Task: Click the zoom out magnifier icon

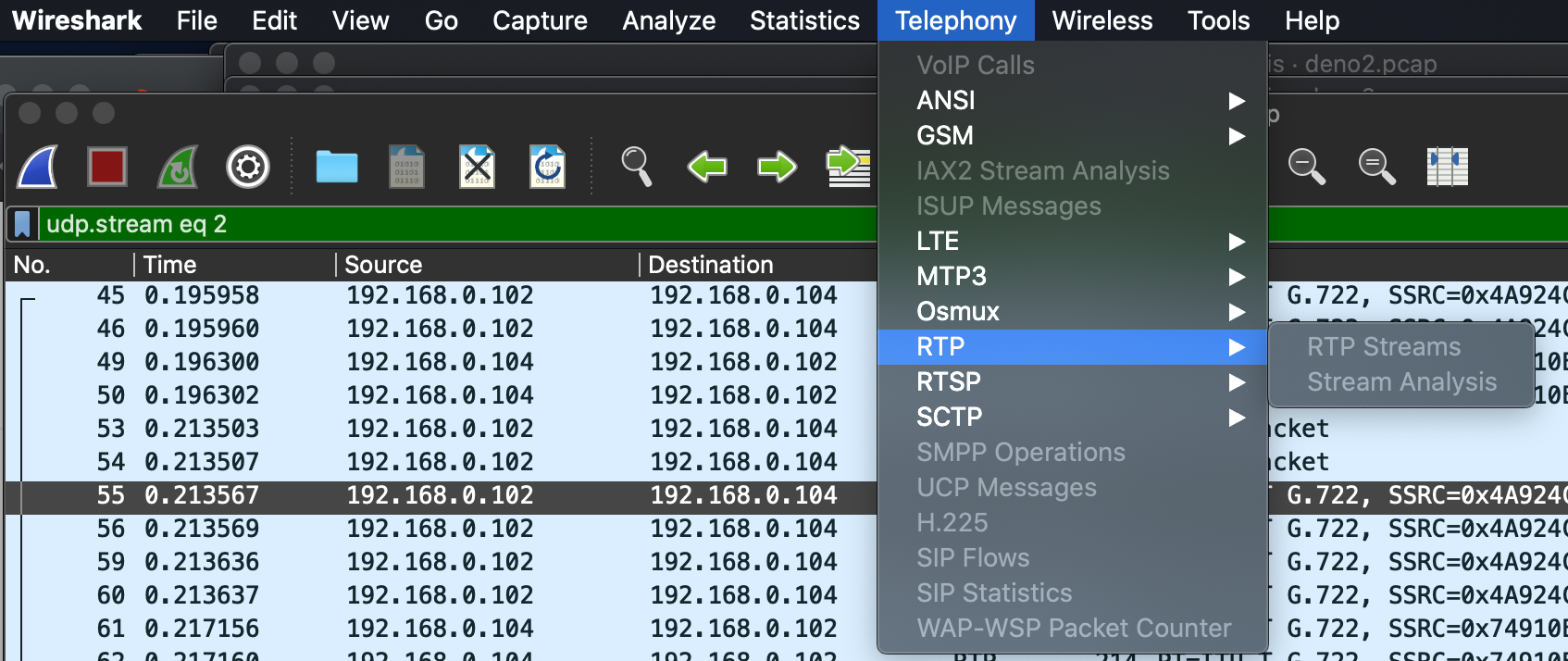Action: click(1307, 167)
